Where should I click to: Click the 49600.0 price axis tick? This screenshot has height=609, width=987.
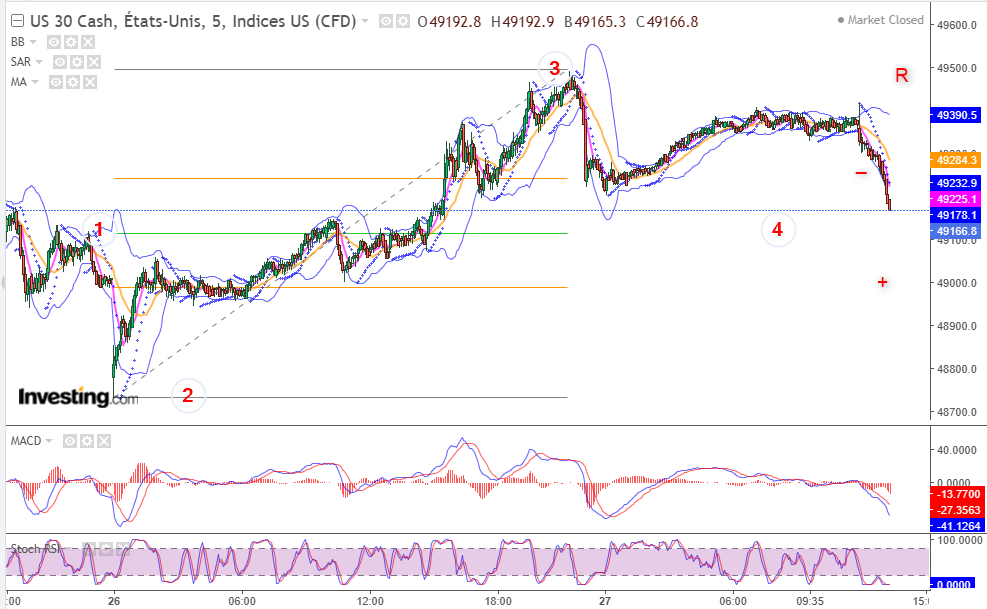tap(957, 26)
